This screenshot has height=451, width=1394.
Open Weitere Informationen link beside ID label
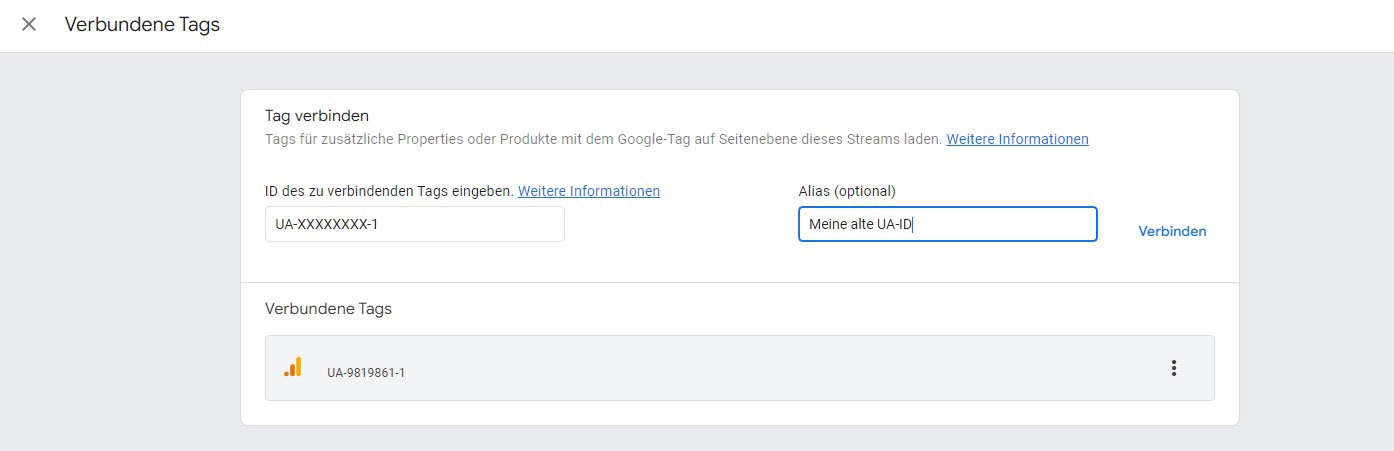(x=589, y=191)
